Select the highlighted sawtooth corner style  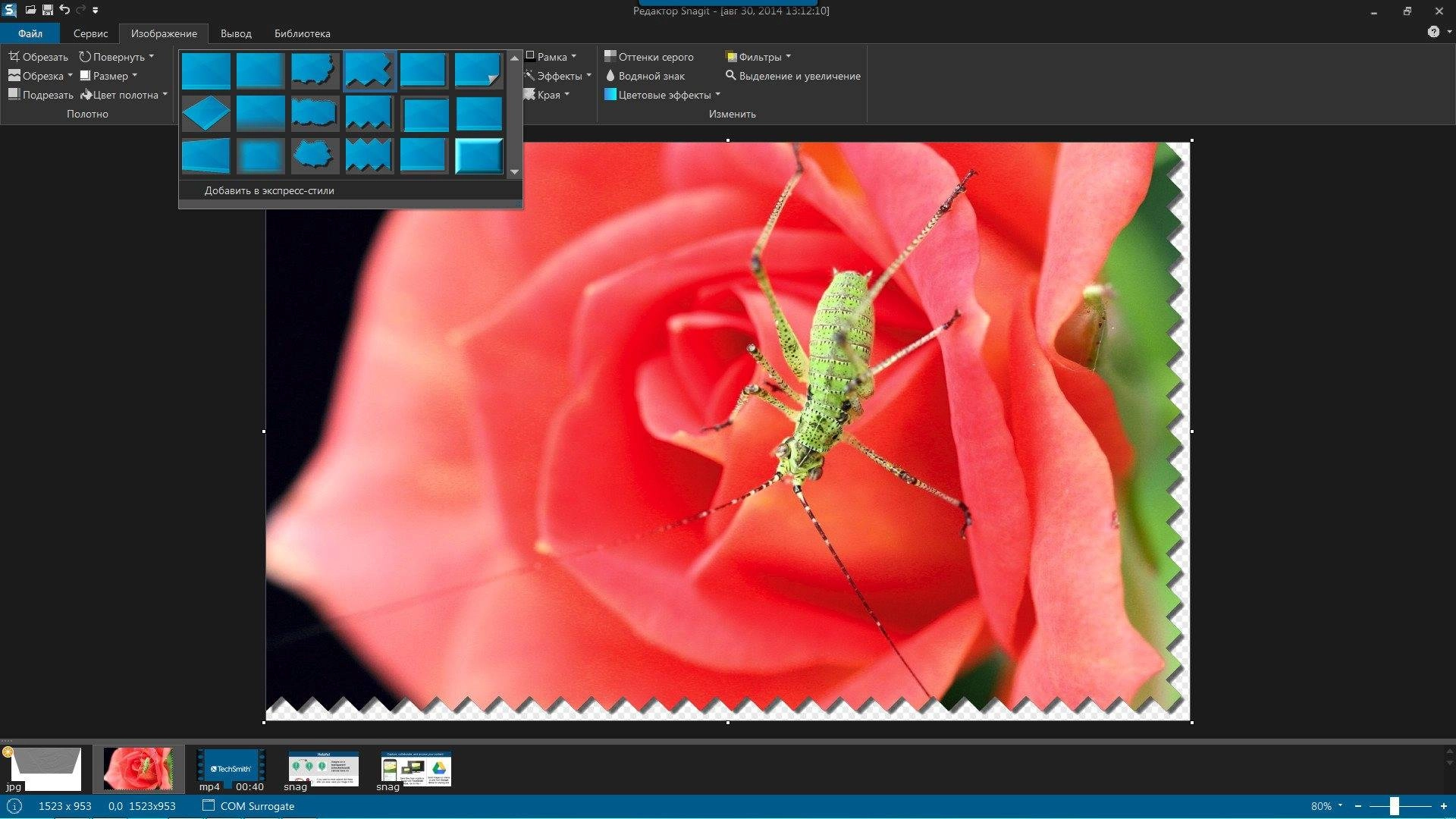[x=369, y=71]
